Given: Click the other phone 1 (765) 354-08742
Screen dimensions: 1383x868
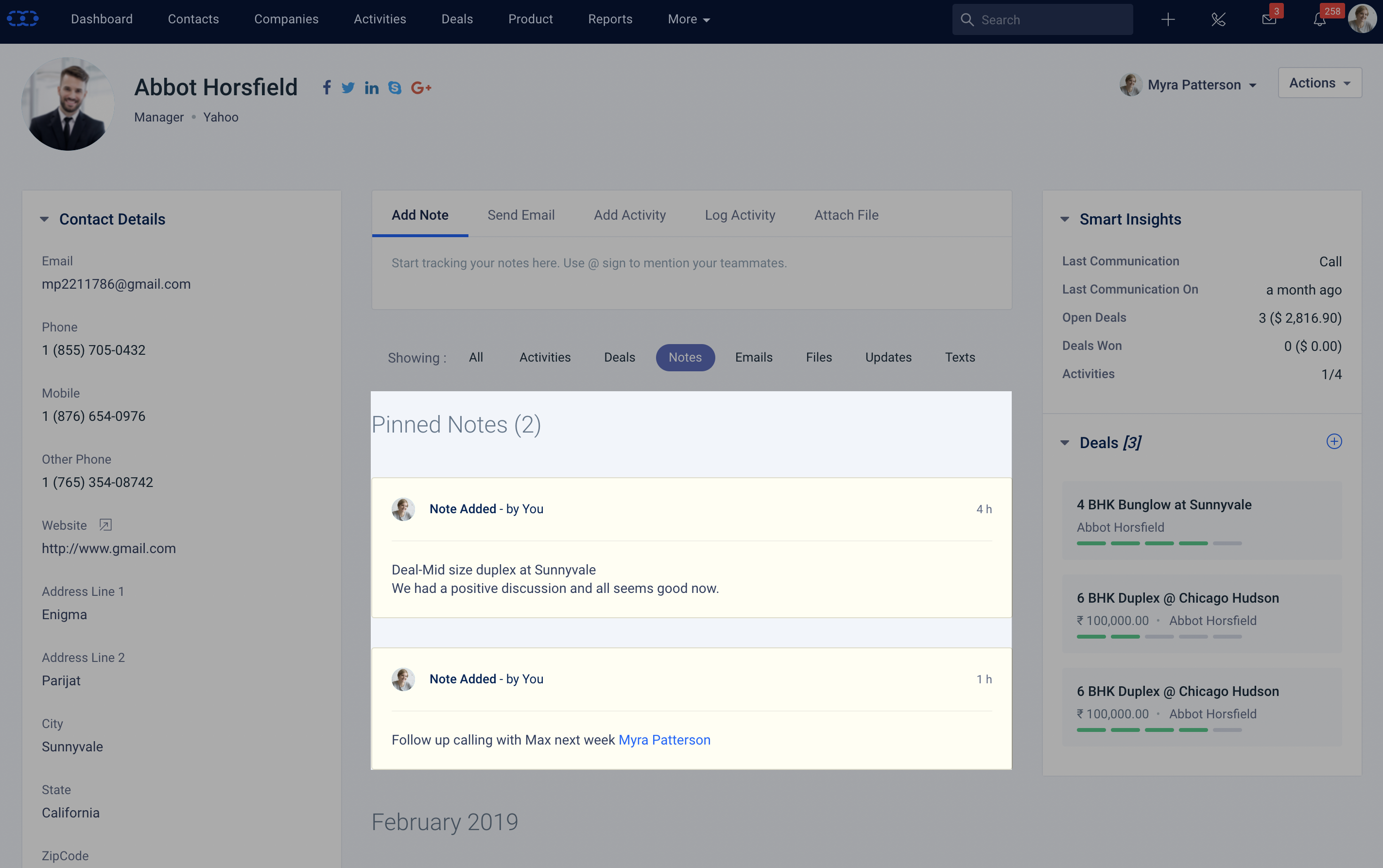Looking at the screenshot, I should (x=98, y=482).
